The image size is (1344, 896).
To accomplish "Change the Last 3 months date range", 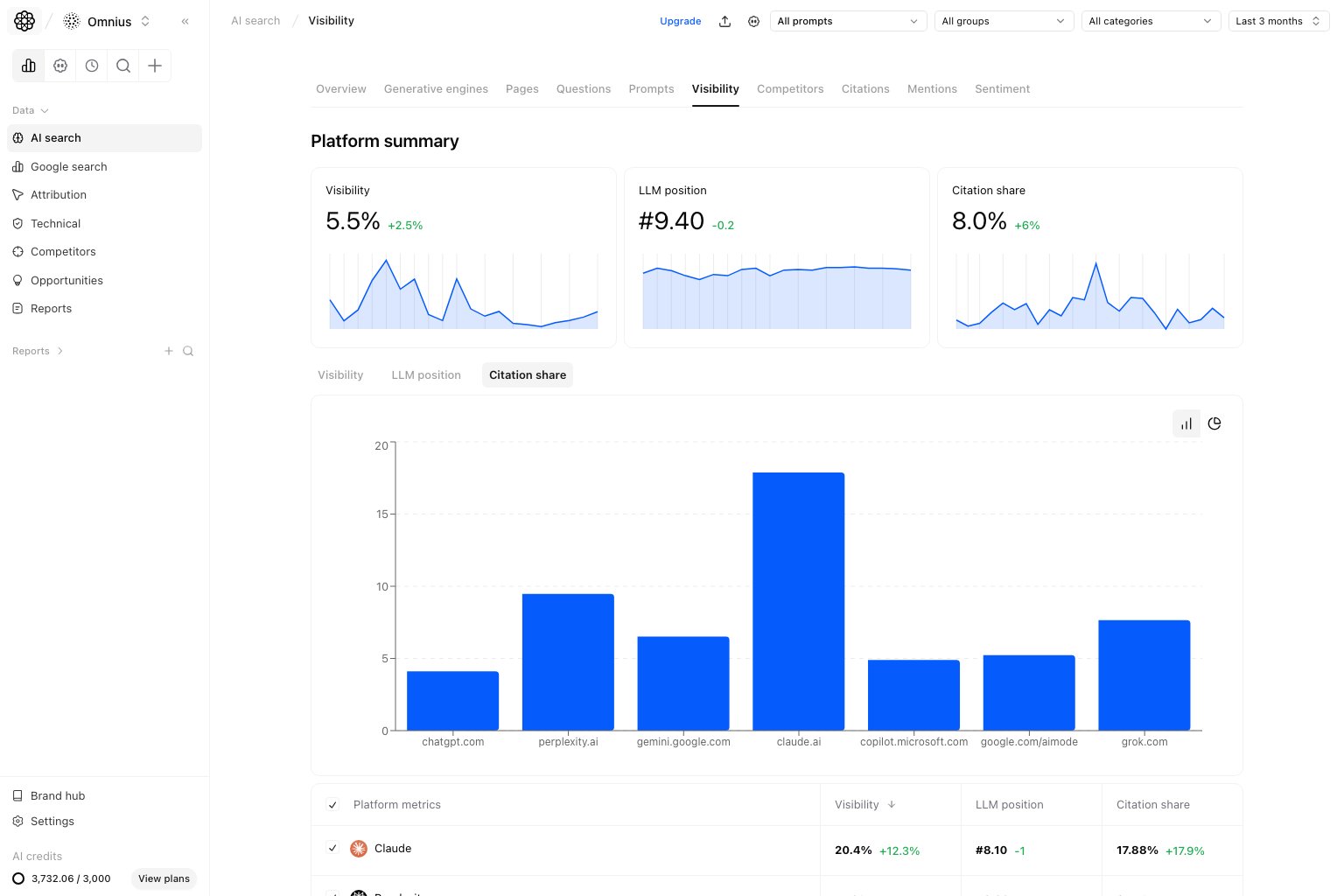I will point(1278,21).
